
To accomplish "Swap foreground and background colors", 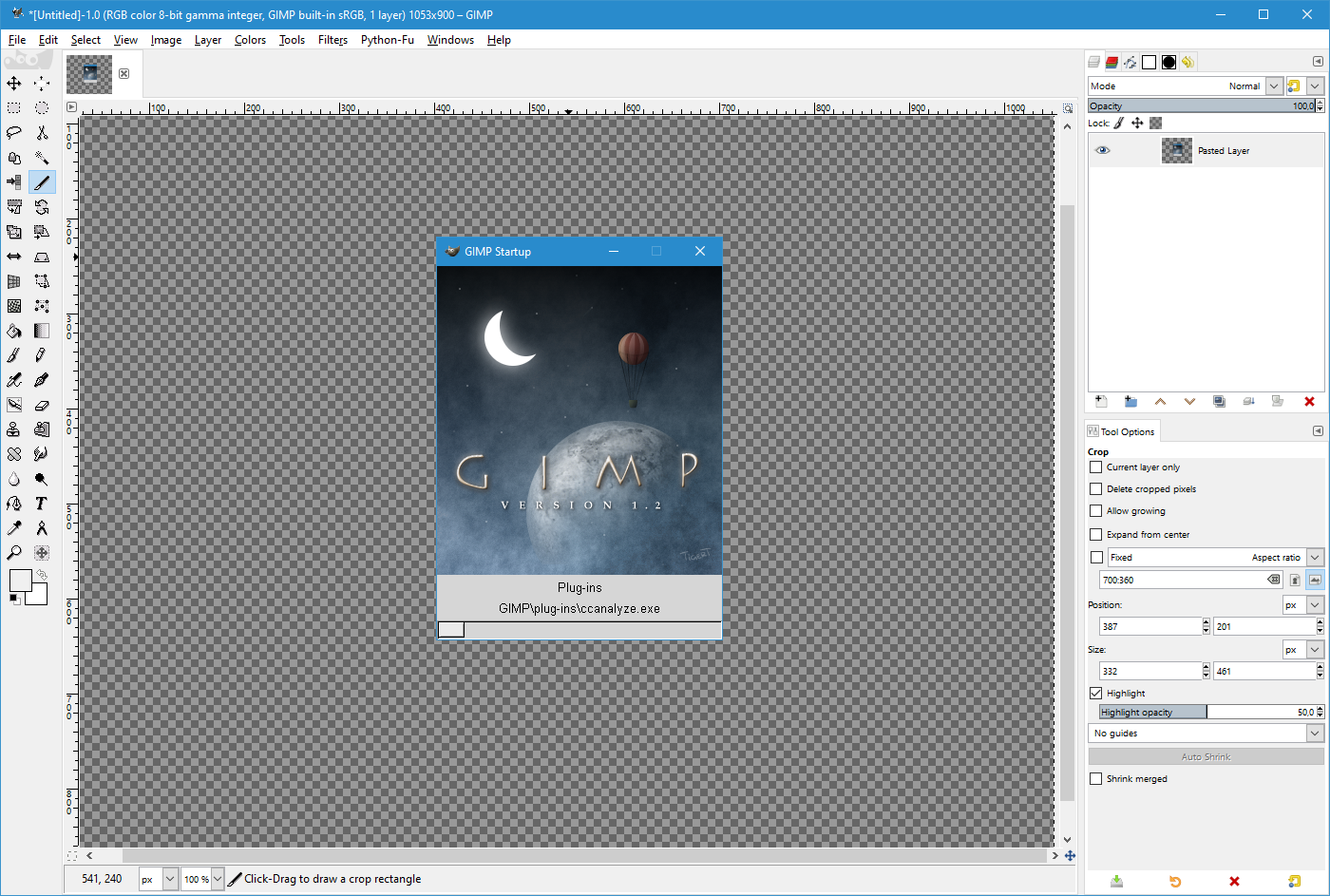I will coord(42,575).
